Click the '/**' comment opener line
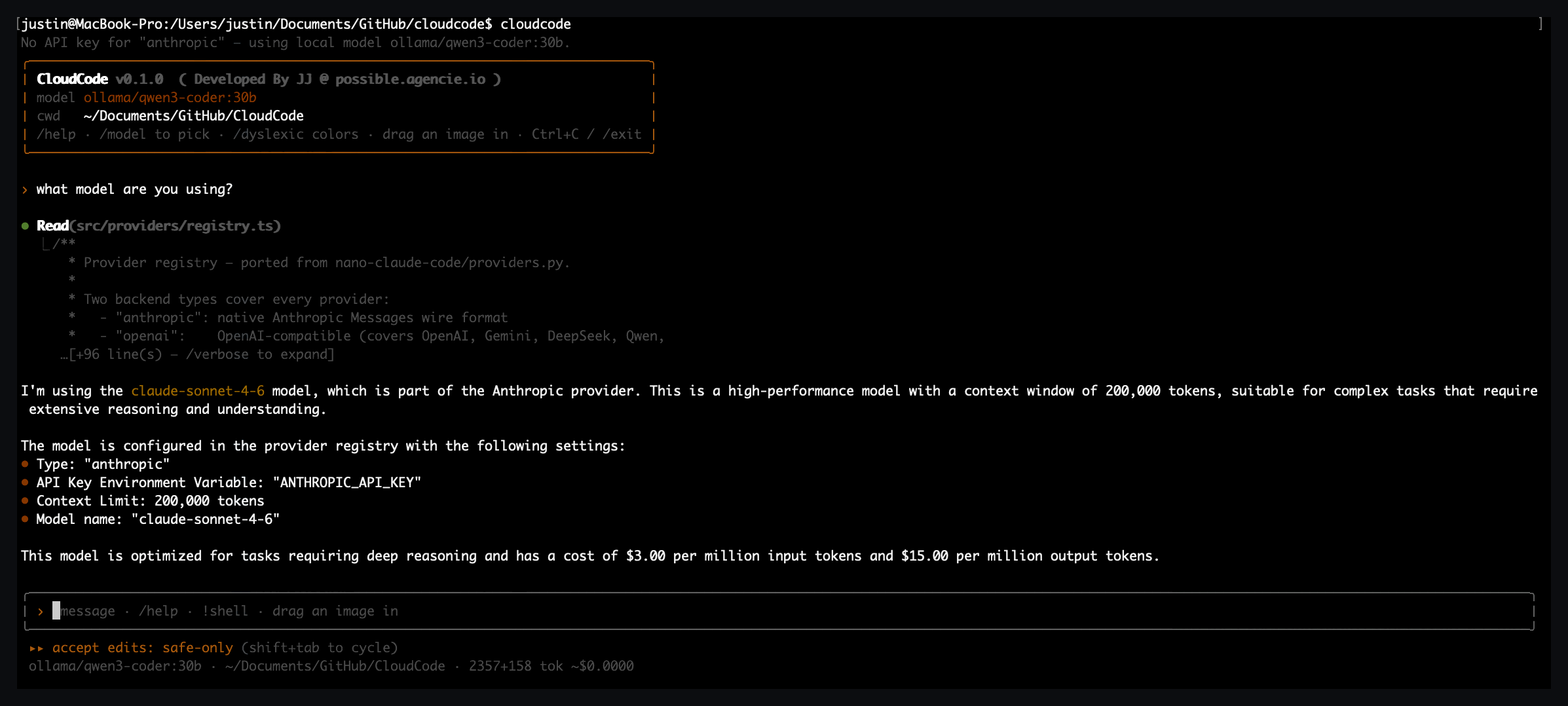 (x=64, y=244)
